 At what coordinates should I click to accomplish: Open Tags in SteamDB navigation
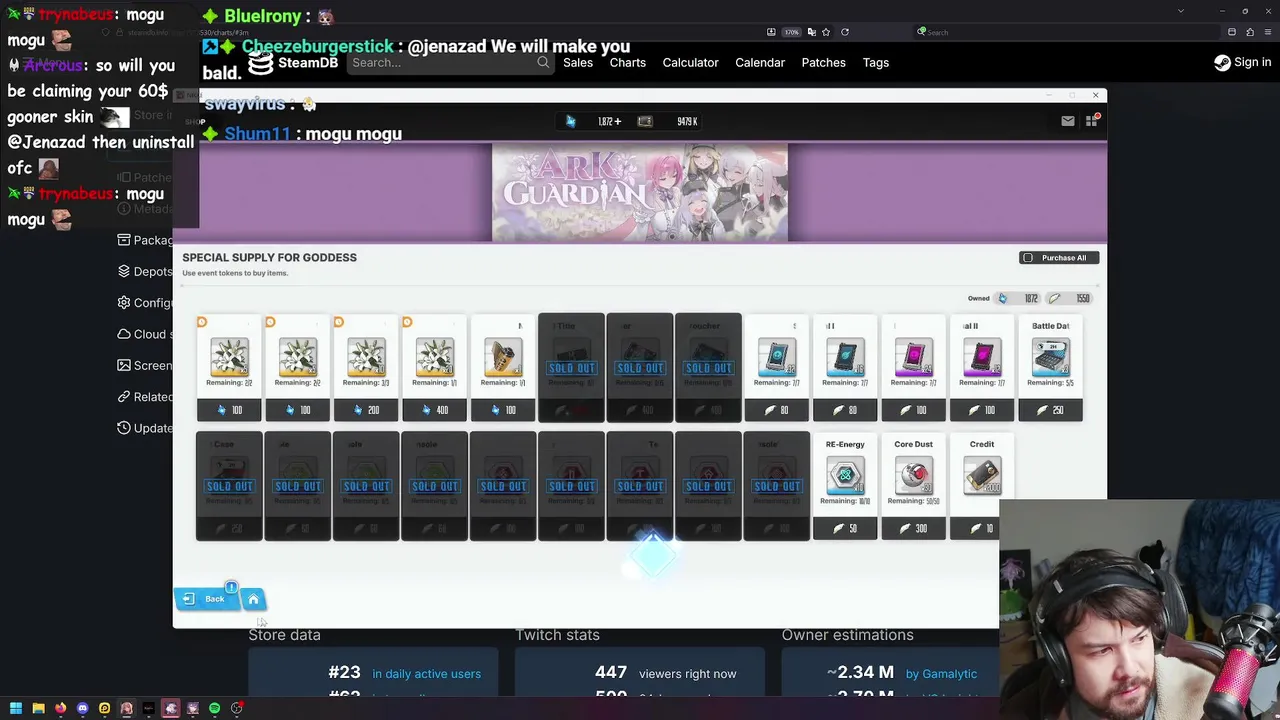876,62
